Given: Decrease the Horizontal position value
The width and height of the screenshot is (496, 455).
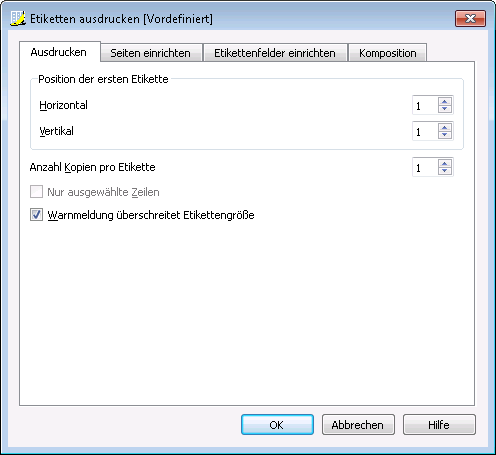Looking at the screenshot, I should (x=445, y=109).
